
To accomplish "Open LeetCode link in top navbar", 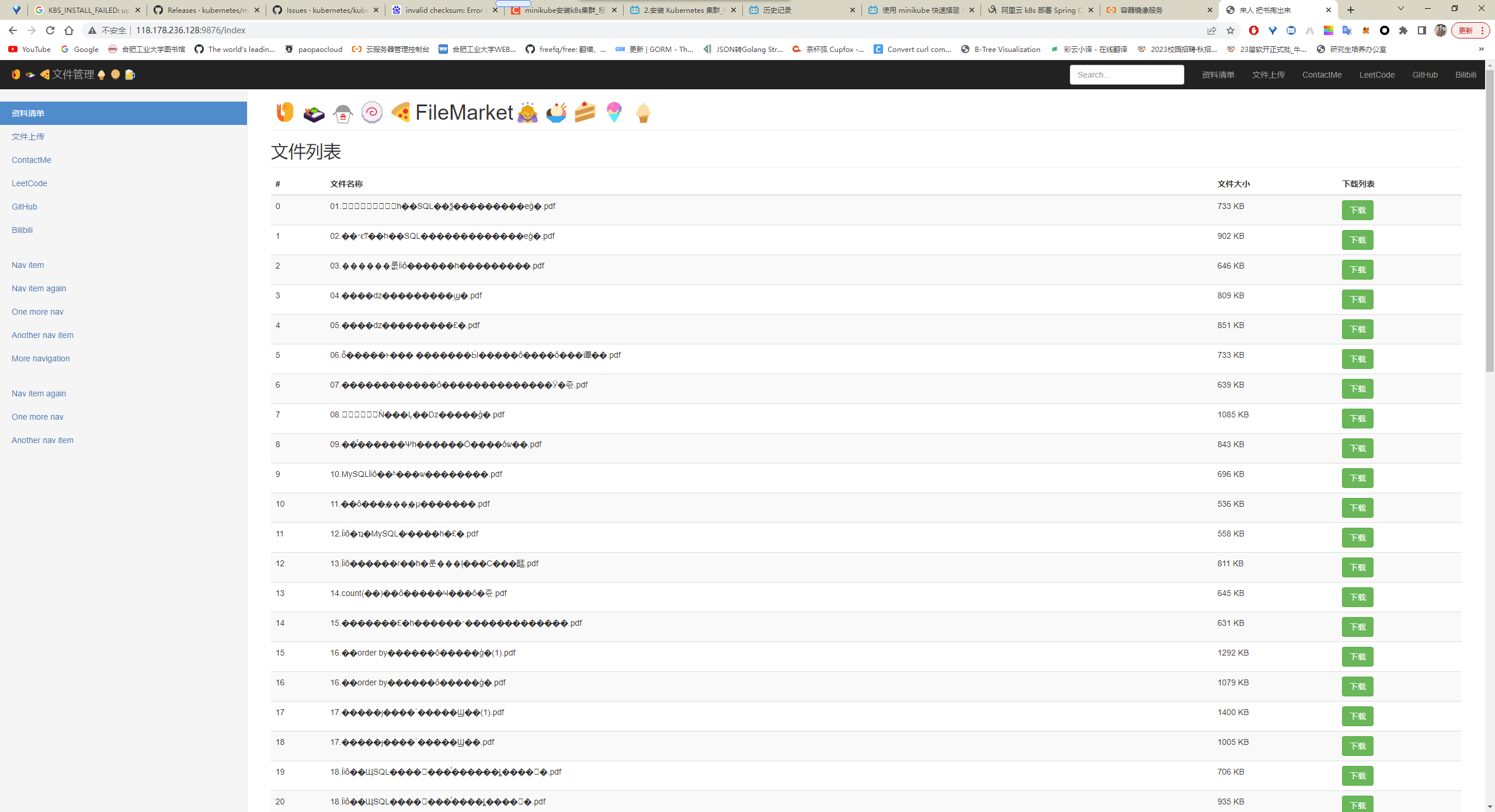I will coord(1376,75).
